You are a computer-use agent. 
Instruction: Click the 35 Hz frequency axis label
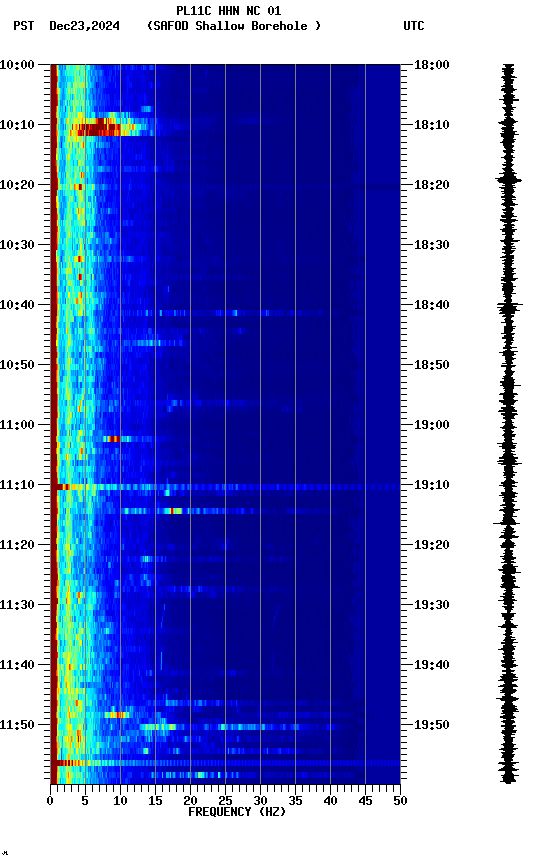(x=295, y=801)
